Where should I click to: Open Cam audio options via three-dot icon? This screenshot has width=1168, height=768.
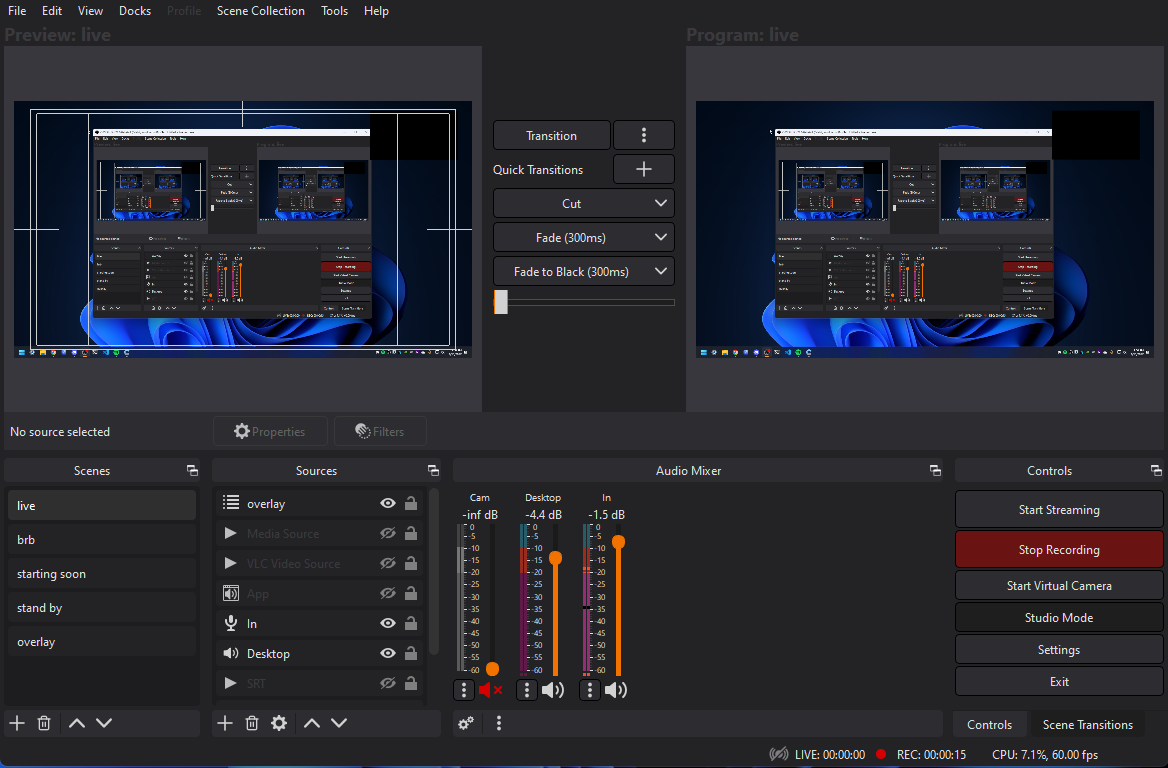click(463, 690)
